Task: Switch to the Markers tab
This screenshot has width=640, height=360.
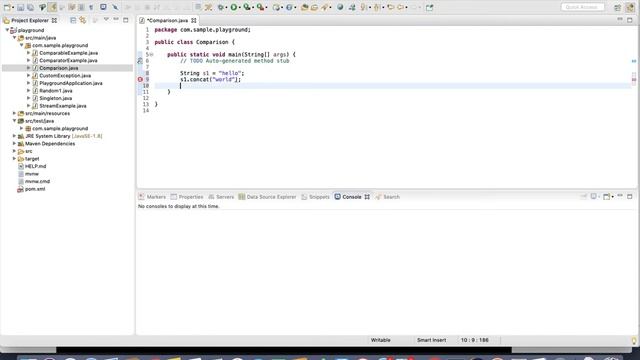Action: click(152, 197)
